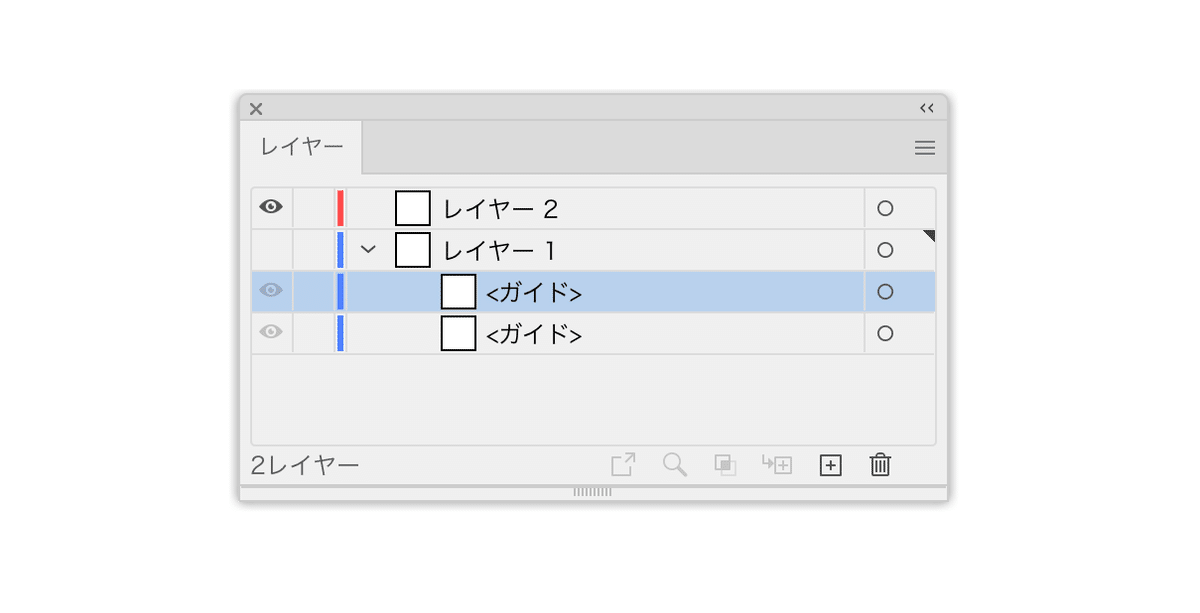The height and width of the screenshot is (613, 1200).
Task: Show the hidden bottom ガイド entry
Action: coord(269,333)
